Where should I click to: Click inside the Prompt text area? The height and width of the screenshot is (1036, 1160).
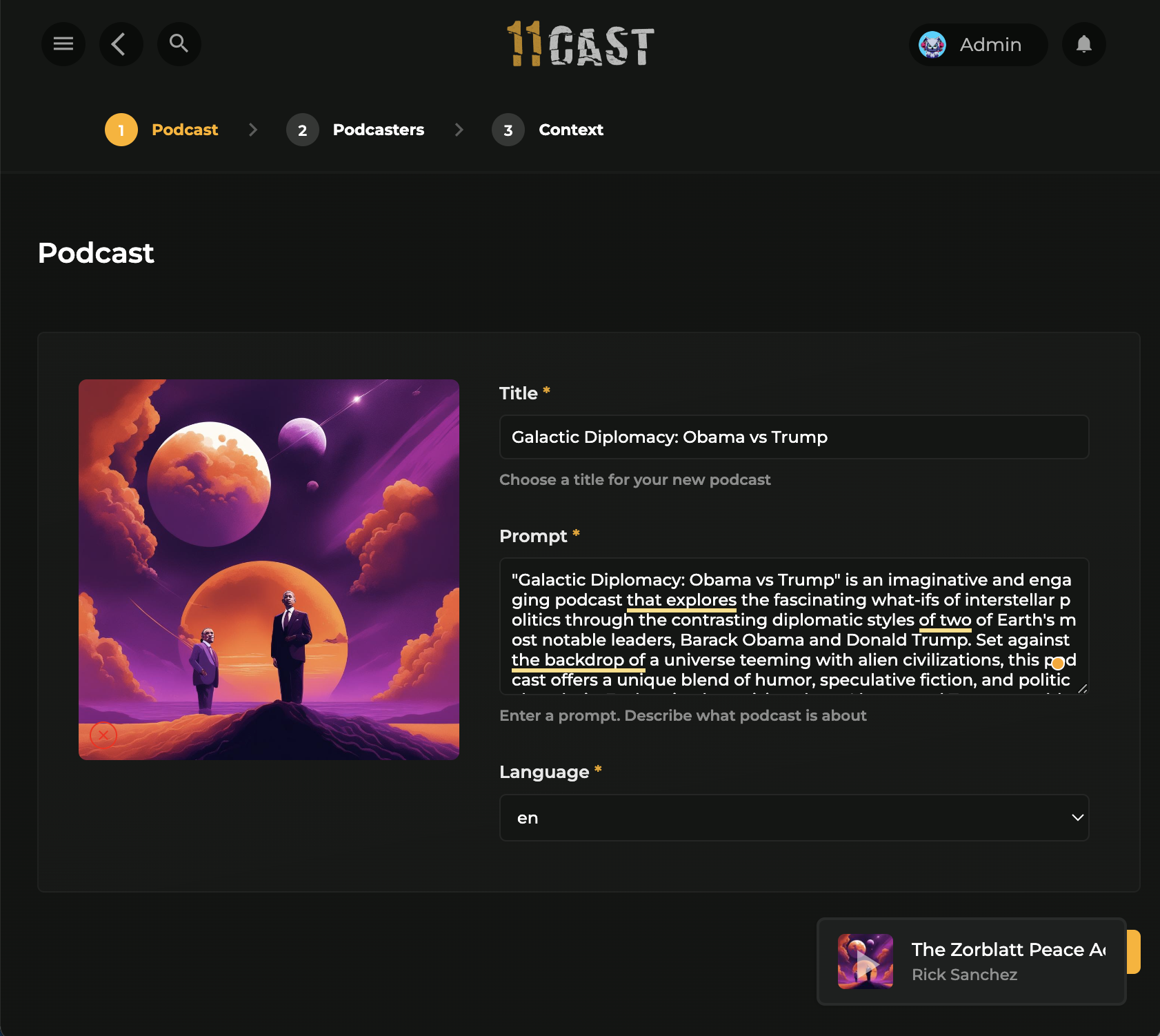tap(794, 626)
